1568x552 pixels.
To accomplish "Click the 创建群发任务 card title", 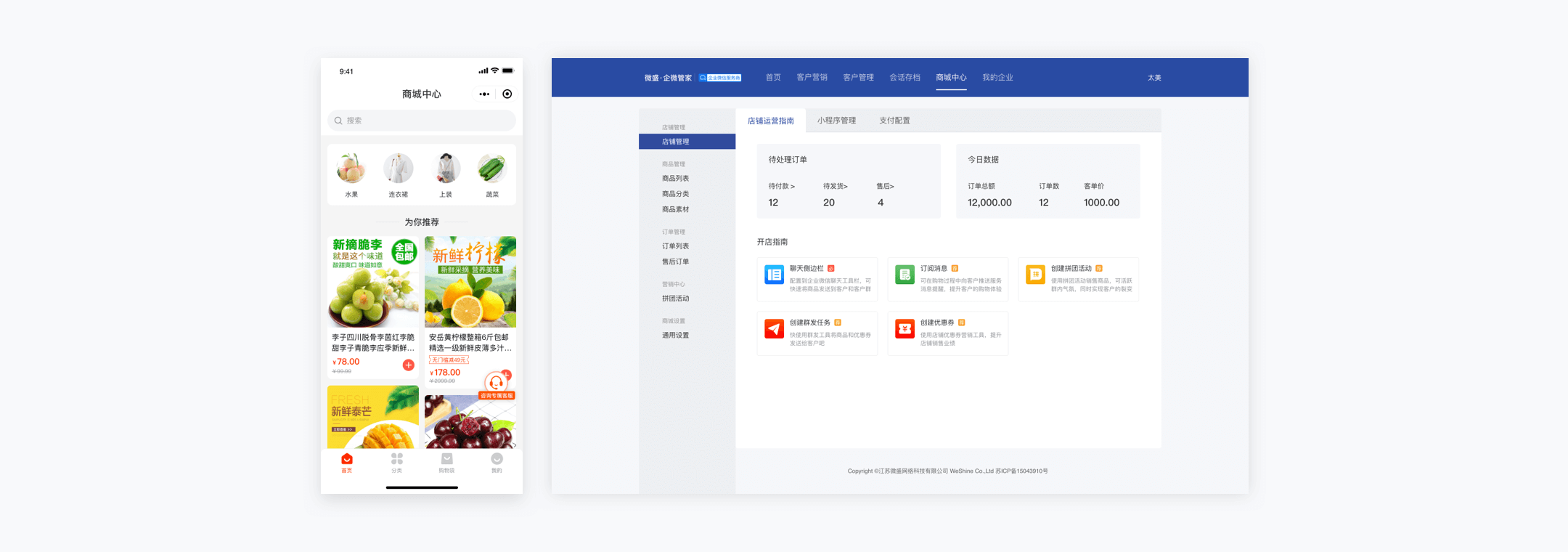I will tap(810, 322).
